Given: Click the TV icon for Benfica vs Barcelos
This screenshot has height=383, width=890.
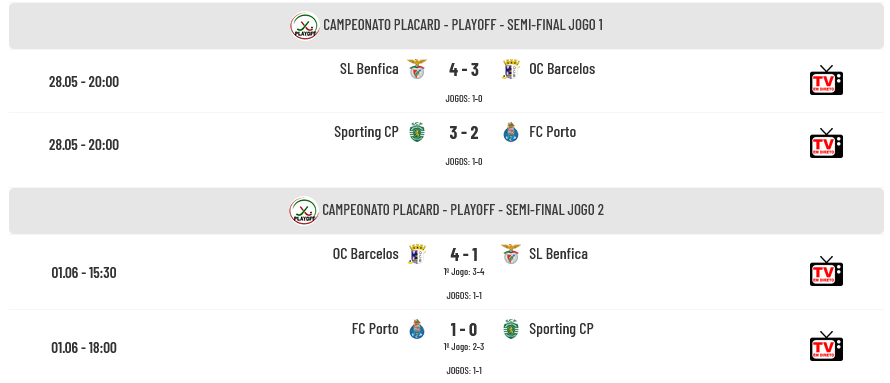Looking at the screenshot, I should point(826,81).
